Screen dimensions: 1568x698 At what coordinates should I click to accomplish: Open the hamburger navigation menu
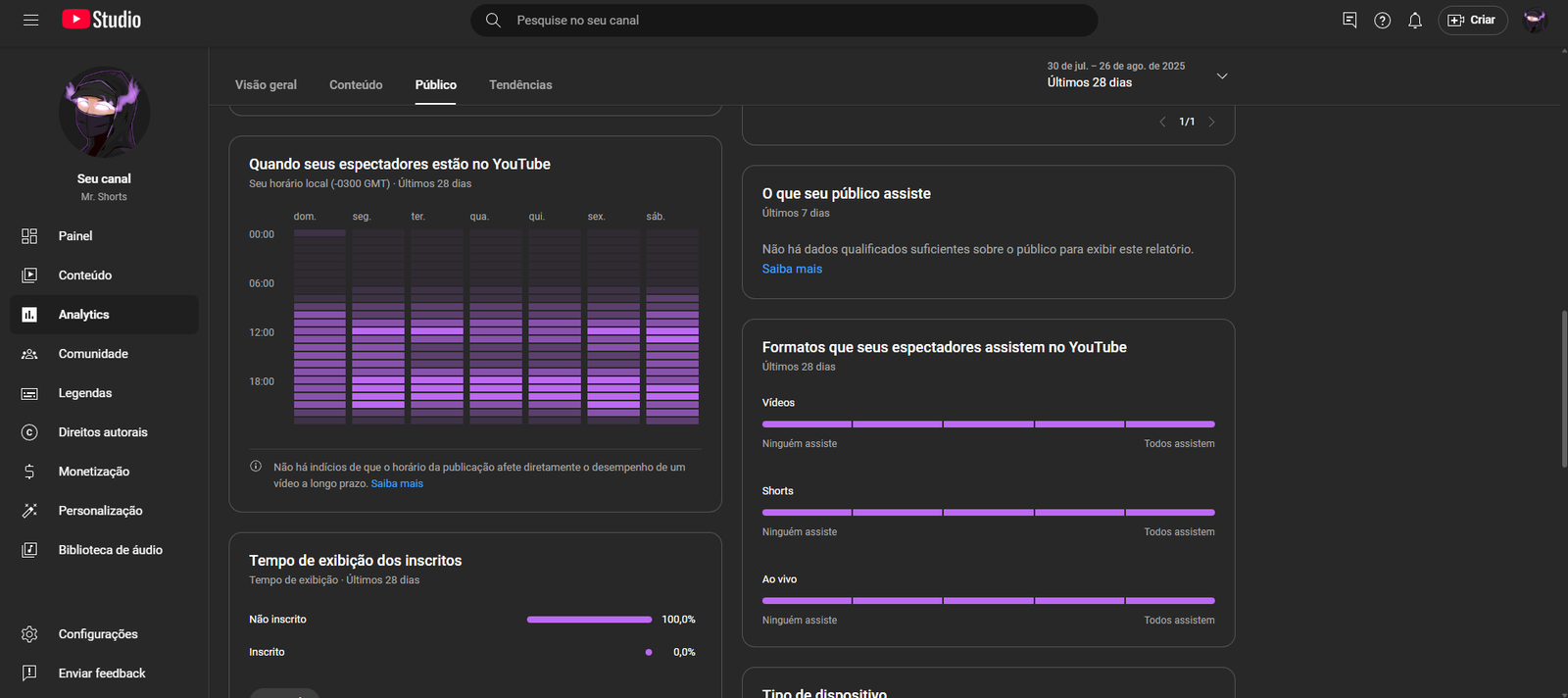(x=30, y=20)
